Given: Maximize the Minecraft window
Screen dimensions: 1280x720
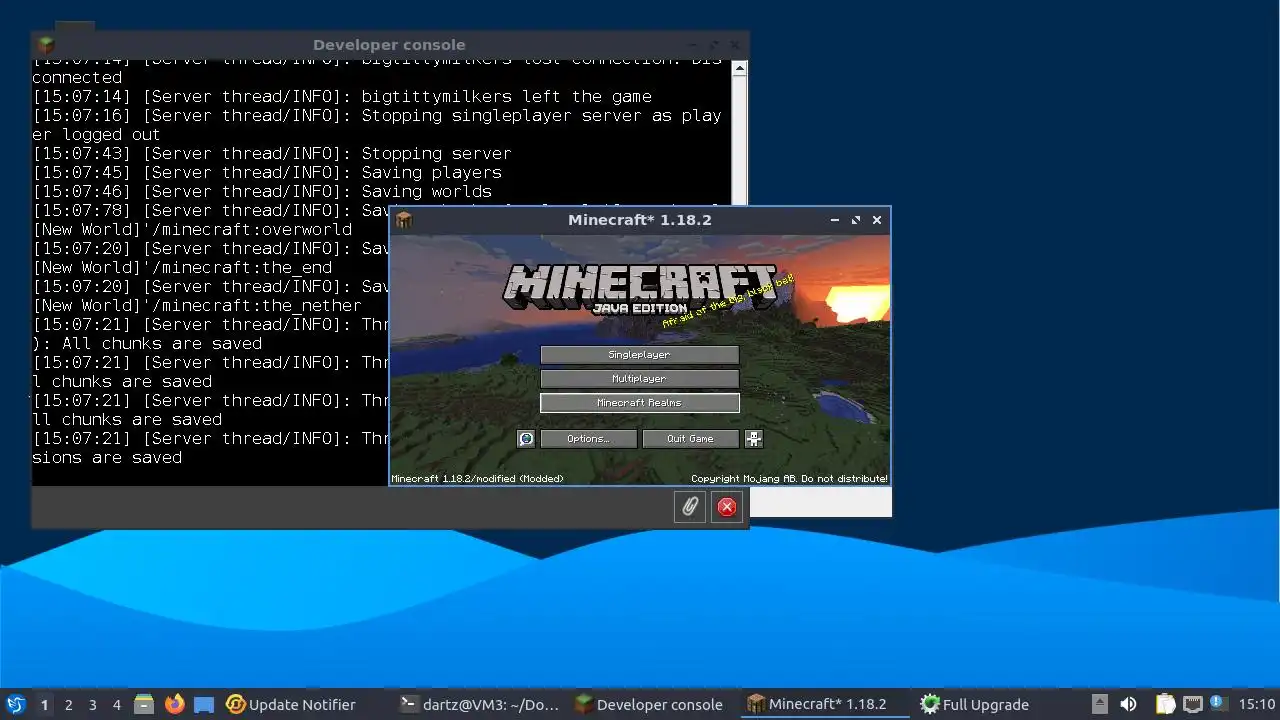Looking at the screenshot, I should pos(856,220).
